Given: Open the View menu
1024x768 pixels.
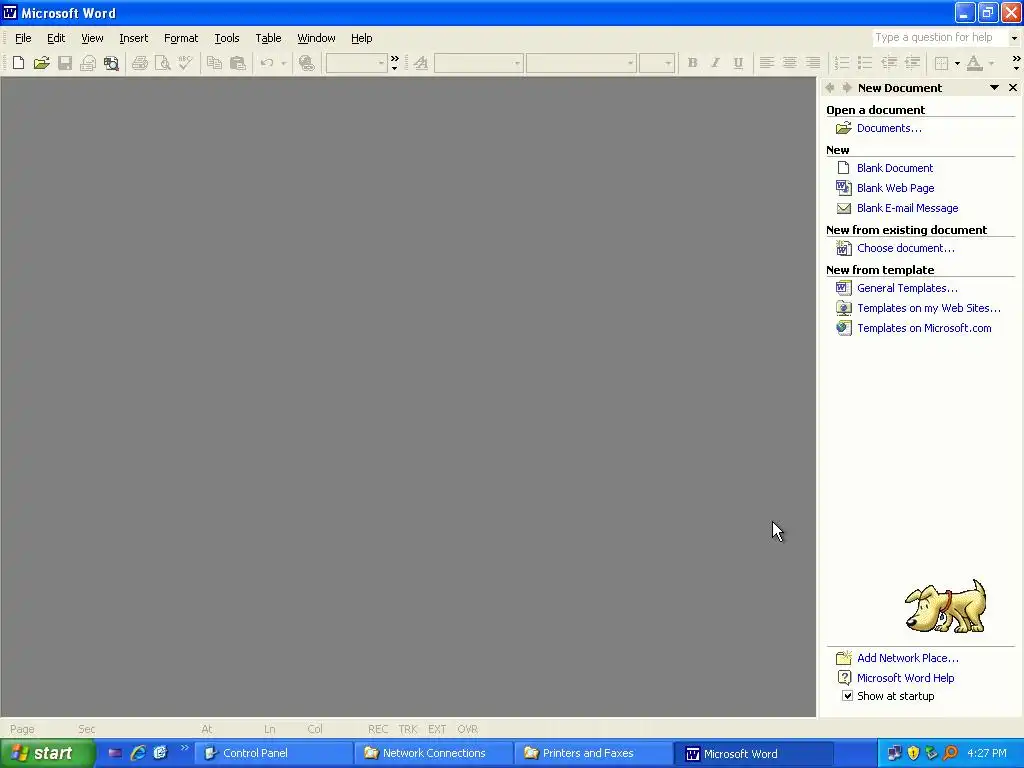Looking at the screenshot, I should click(x=92, y=38).
